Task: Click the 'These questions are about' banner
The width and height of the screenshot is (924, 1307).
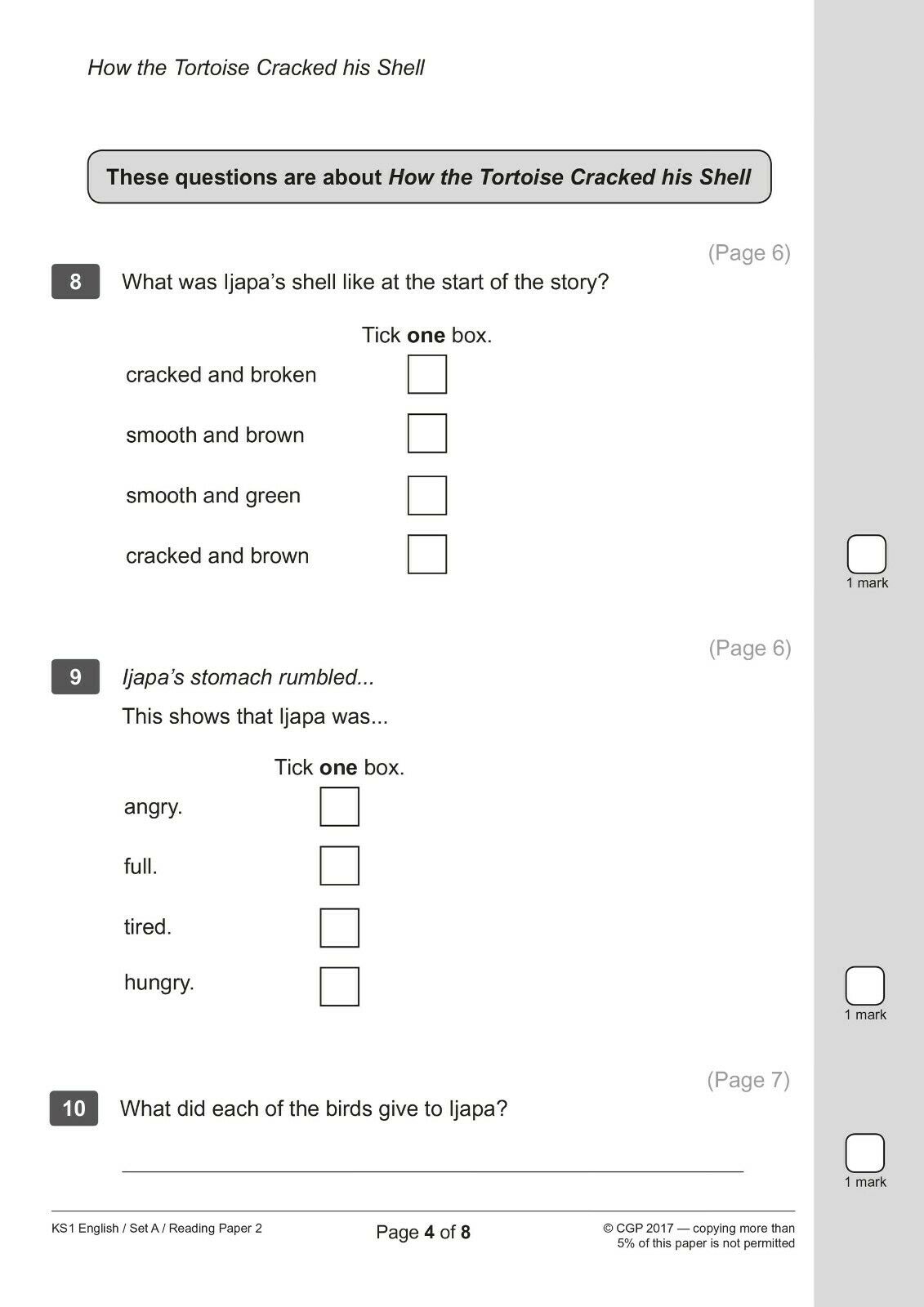Action: pos(430,176)
